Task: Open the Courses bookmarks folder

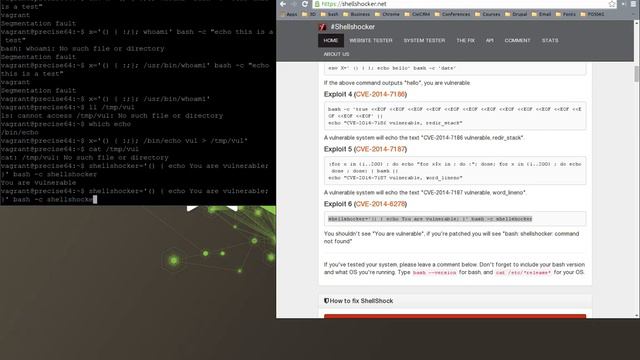Action: (487, 14)
